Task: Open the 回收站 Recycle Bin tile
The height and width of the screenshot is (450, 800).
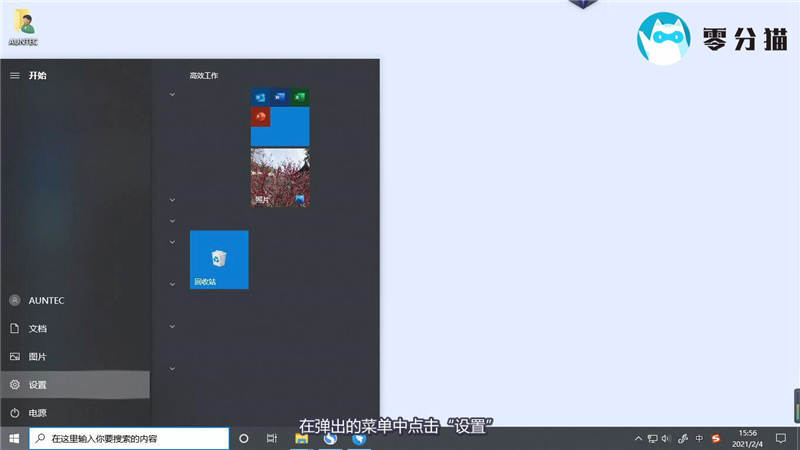Action: coord(219,260)
